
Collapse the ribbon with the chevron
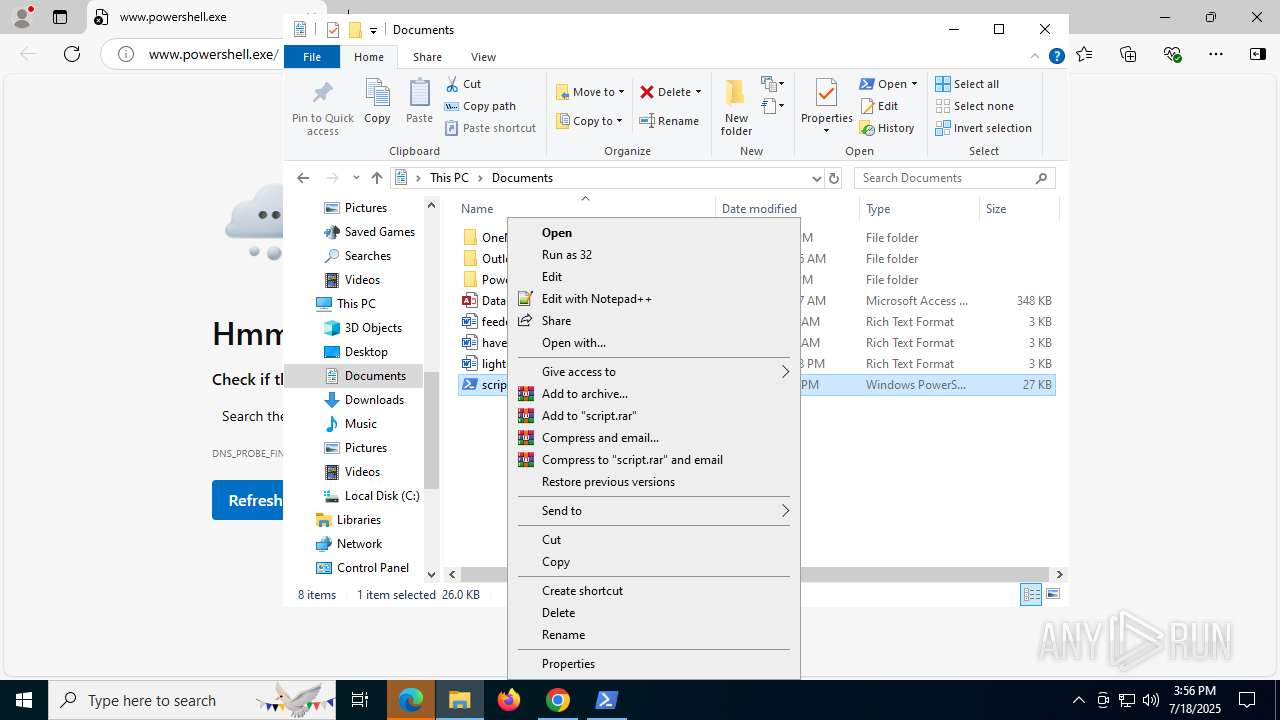tap(1035, 57)
